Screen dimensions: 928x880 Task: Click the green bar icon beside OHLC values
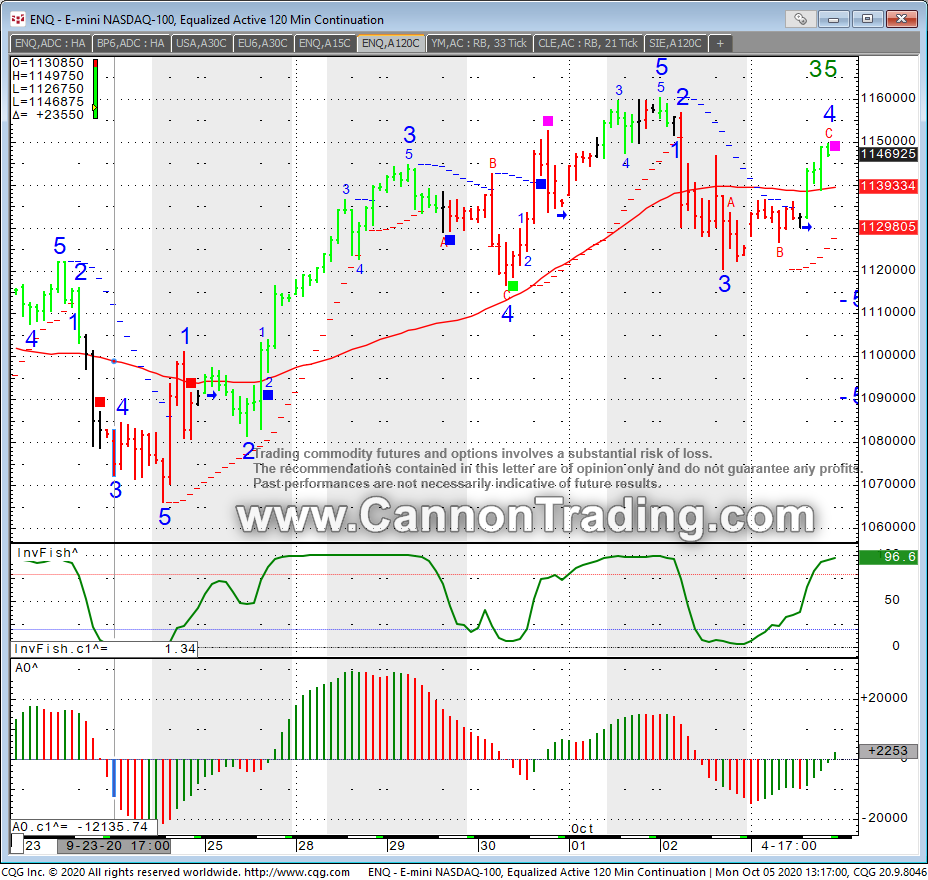[x=95, y=89]
